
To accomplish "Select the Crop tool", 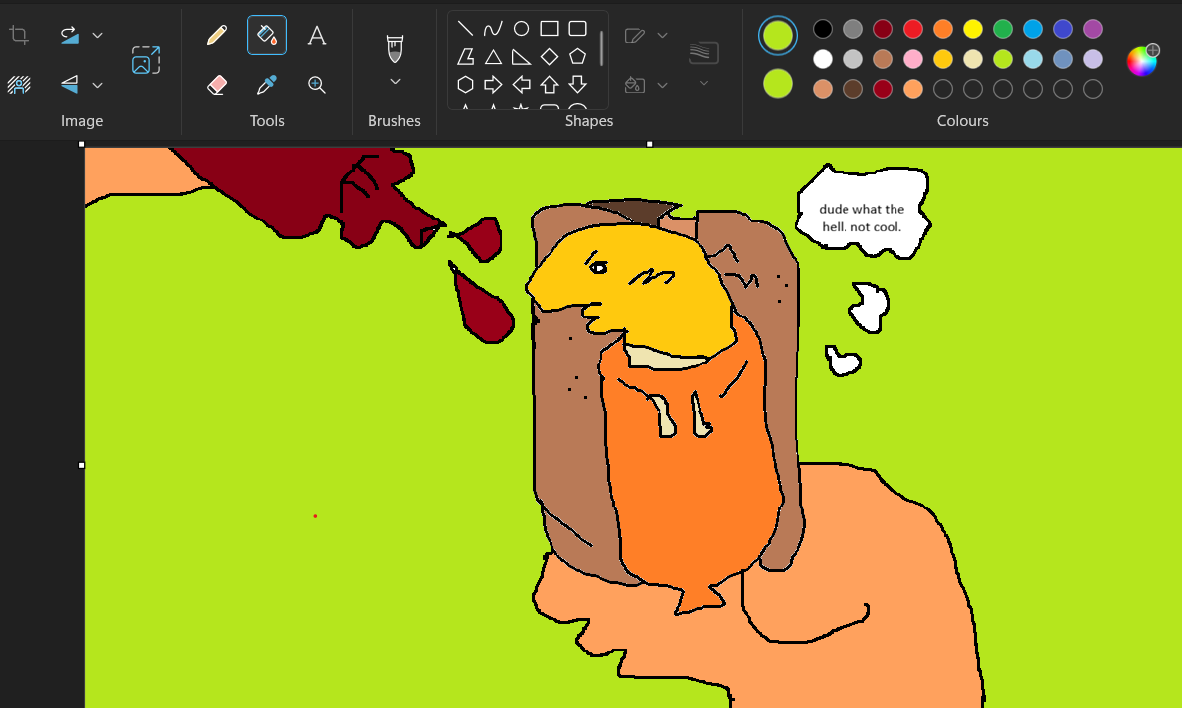I will [19, 35].
